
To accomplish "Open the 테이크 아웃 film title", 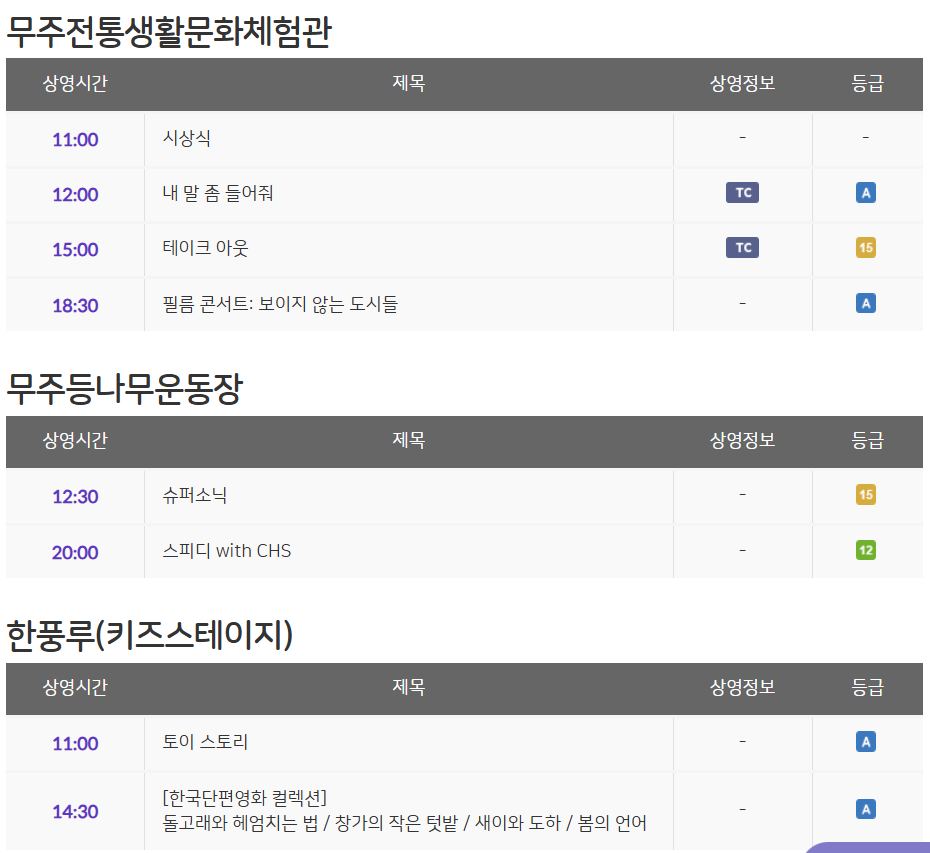I will click(x=205, y=248).
